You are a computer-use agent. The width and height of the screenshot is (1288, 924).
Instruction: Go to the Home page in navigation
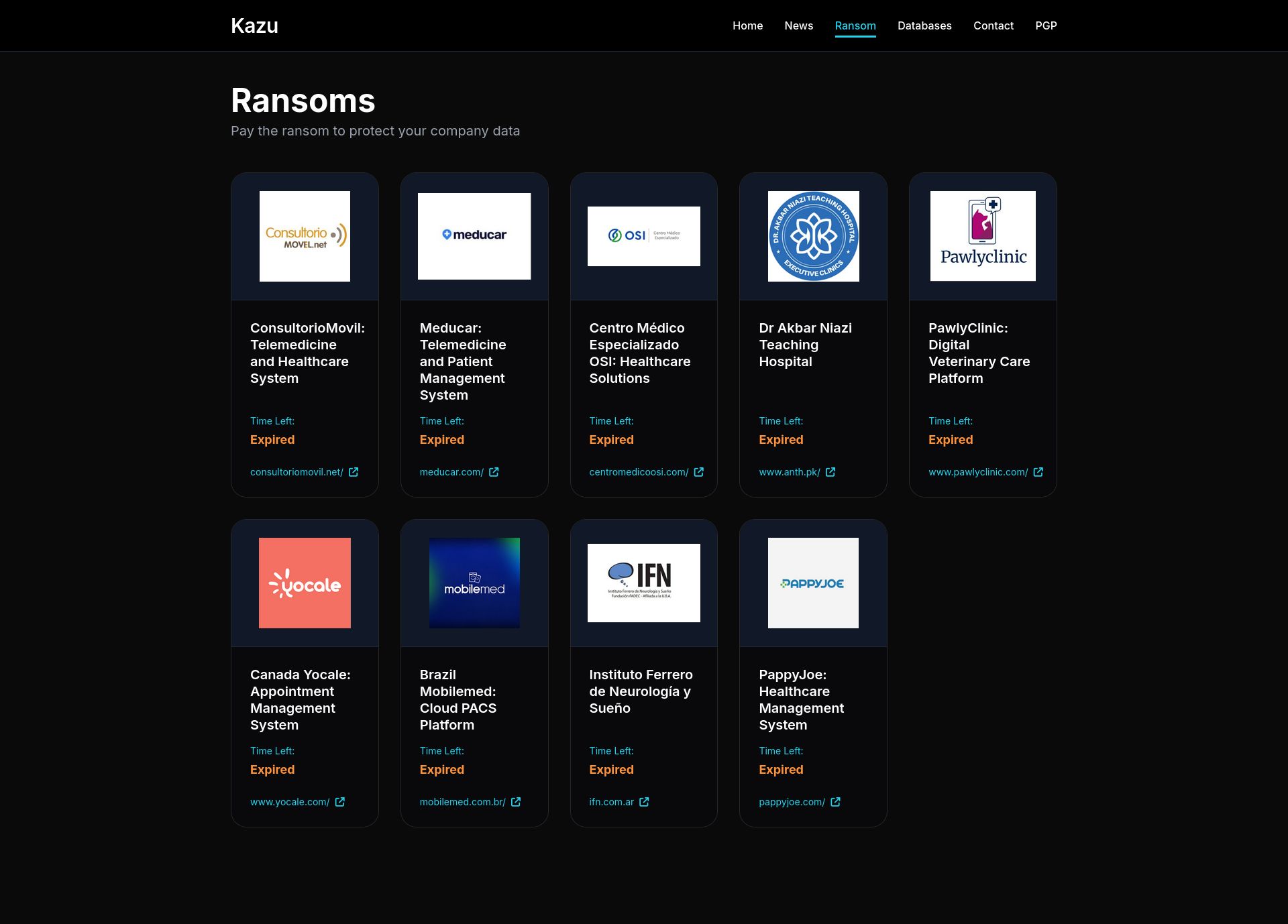(x=747, y=25)
